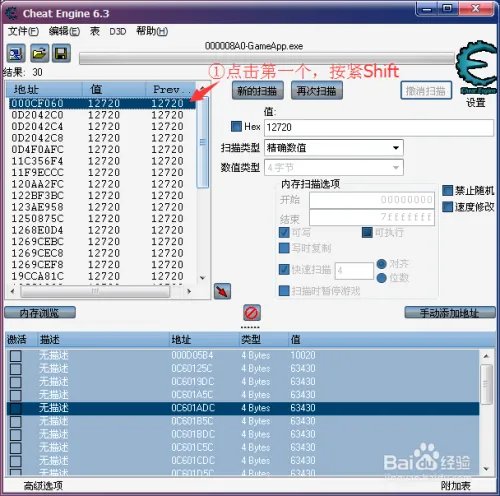Click results list scroll-down arrow

[x=203, y=278]
